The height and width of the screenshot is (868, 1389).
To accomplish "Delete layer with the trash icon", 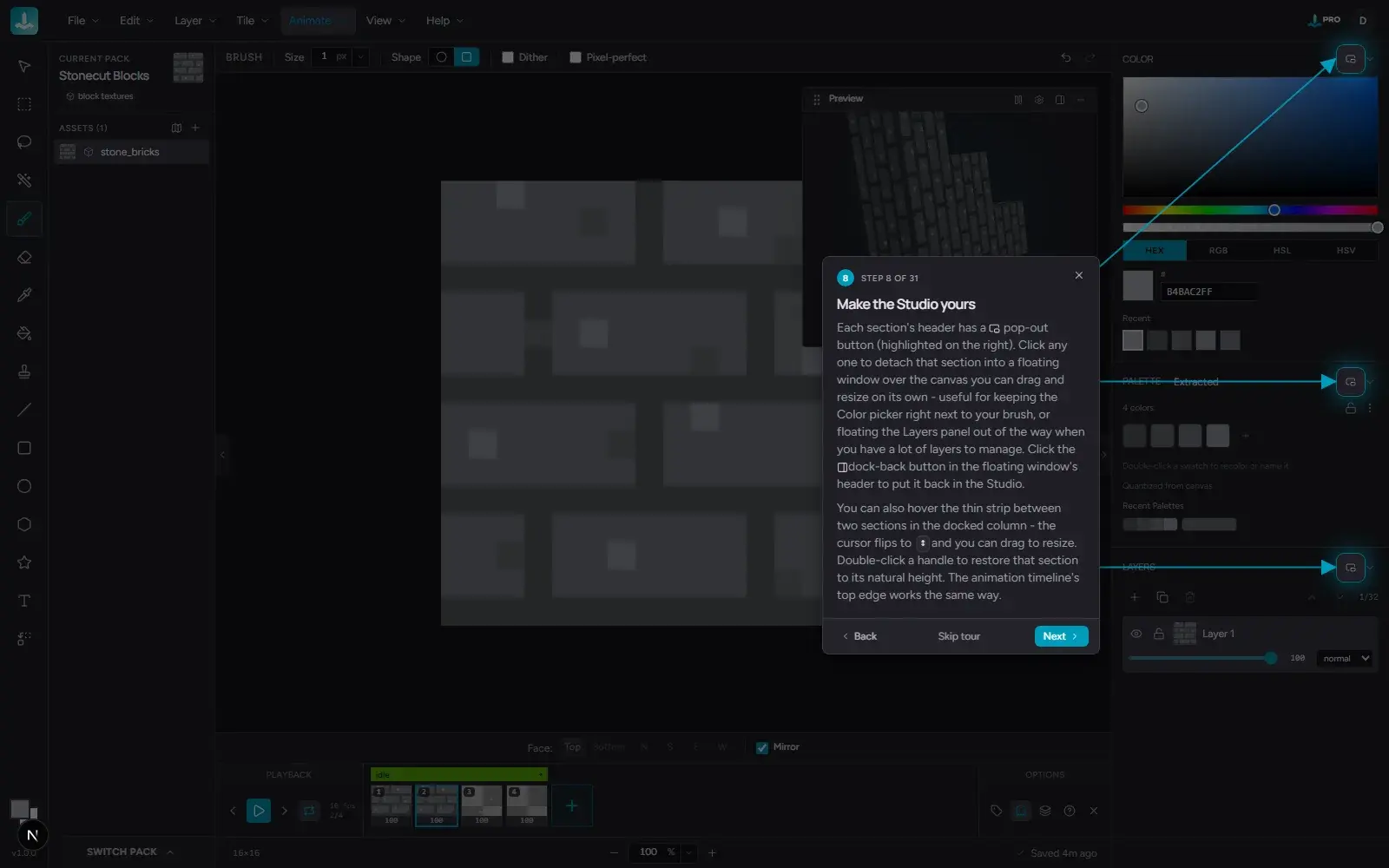I will click(x=1190, y=597).
